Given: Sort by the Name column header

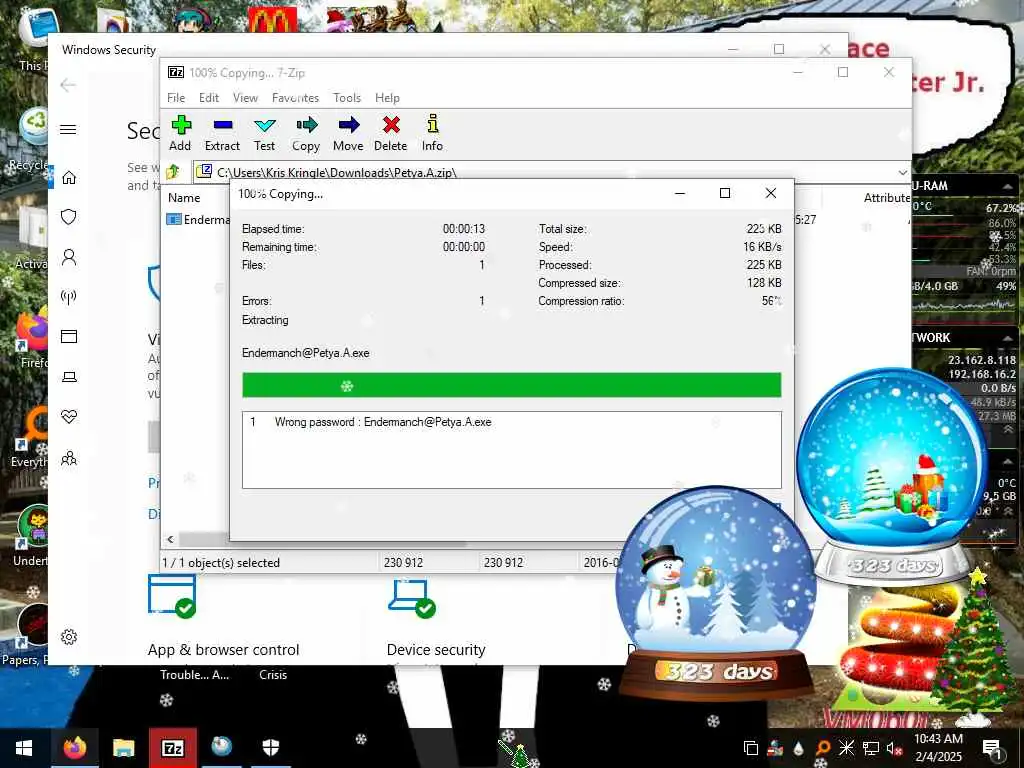Looking at the screenshot, I should 184,198.
